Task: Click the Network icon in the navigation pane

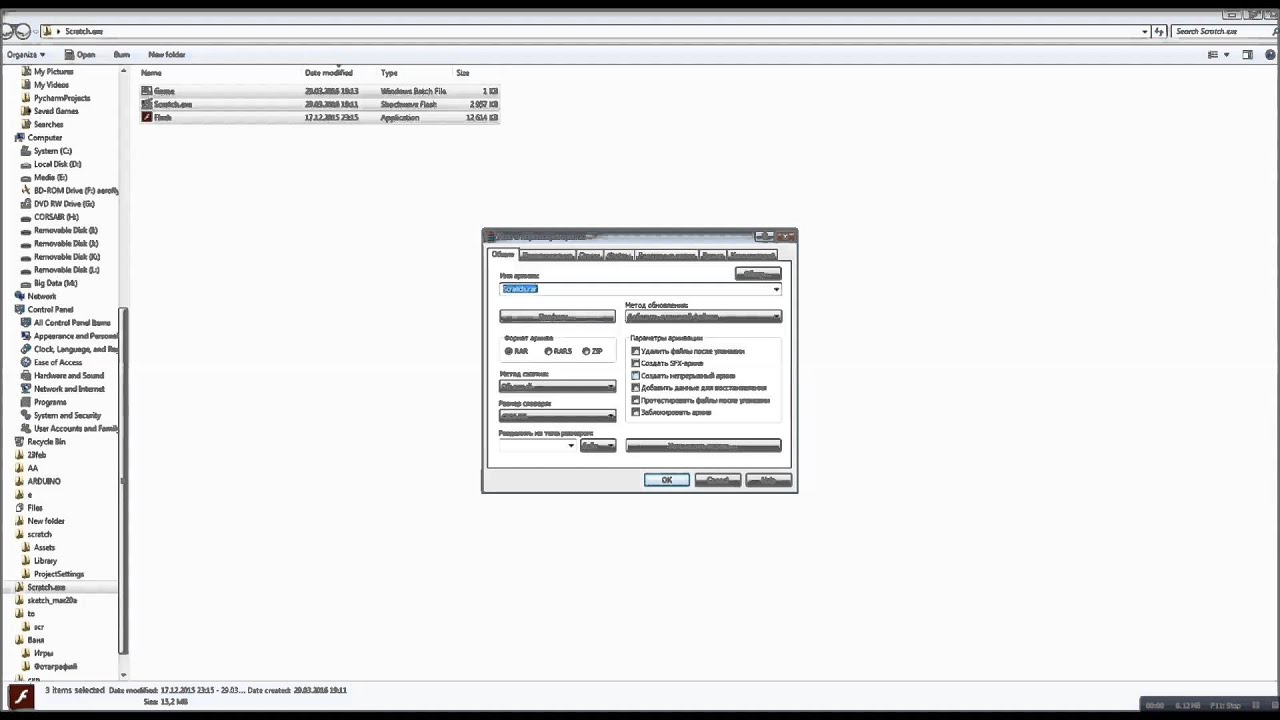Action: click(x=19, y=296)
